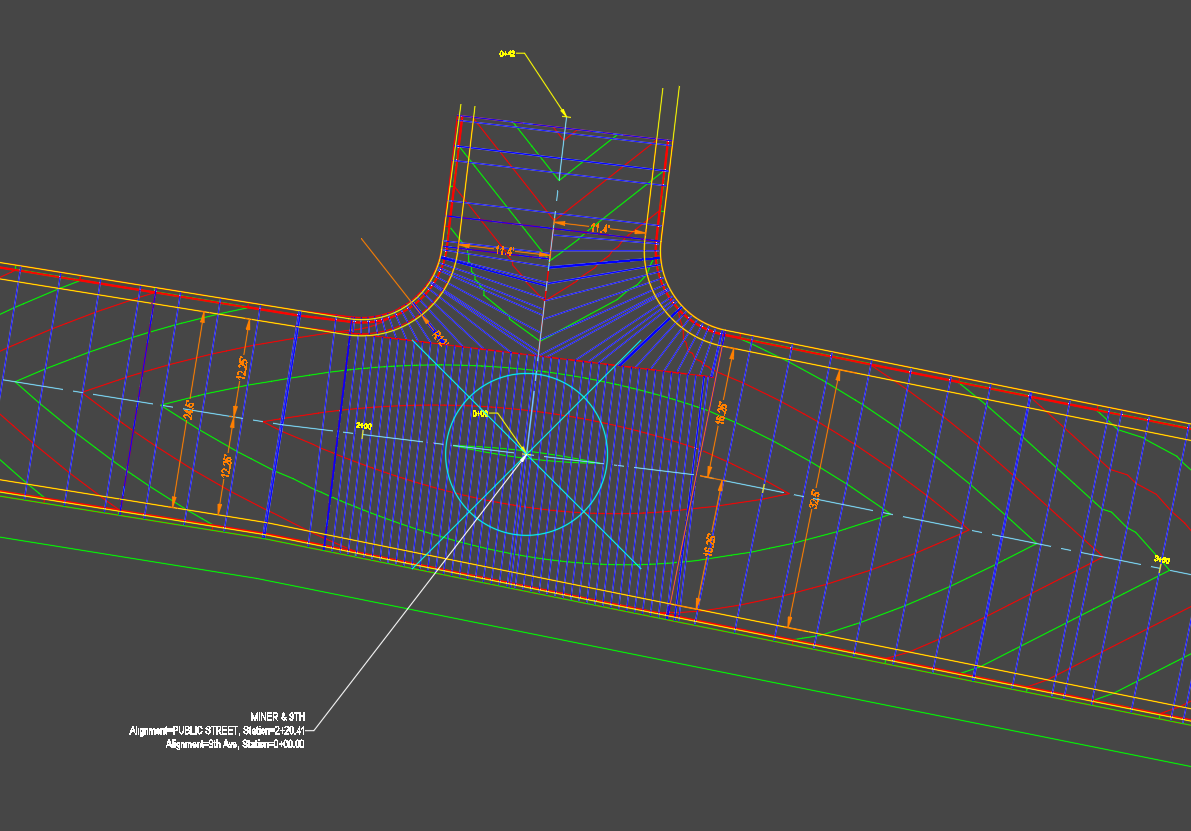
Task: Click the arrowhead of the 0+42 leader
Action: (x=565, y=113)
